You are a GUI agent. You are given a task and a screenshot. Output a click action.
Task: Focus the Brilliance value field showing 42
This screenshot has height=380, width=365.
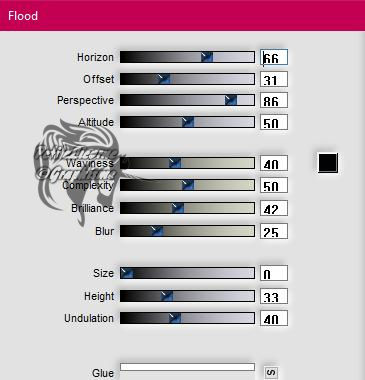point(274,208)
